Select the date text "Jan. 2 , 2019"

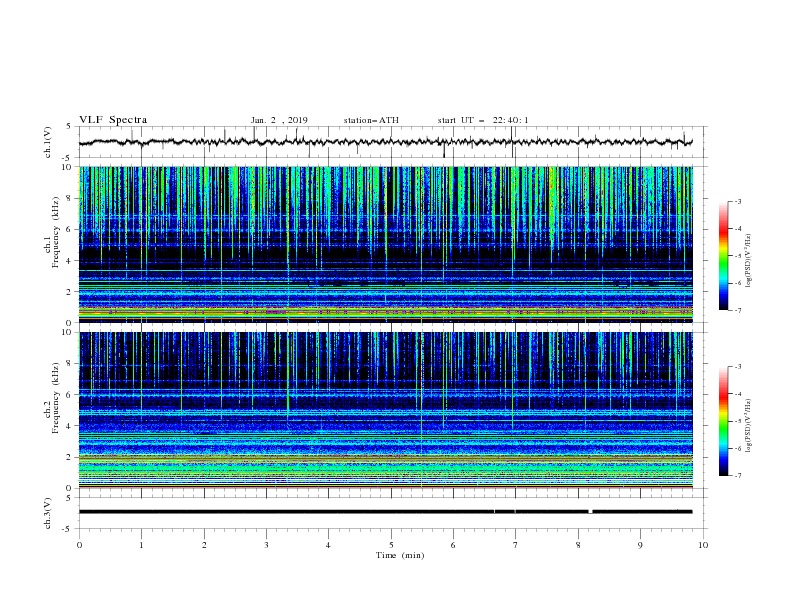tap(279, 120)
